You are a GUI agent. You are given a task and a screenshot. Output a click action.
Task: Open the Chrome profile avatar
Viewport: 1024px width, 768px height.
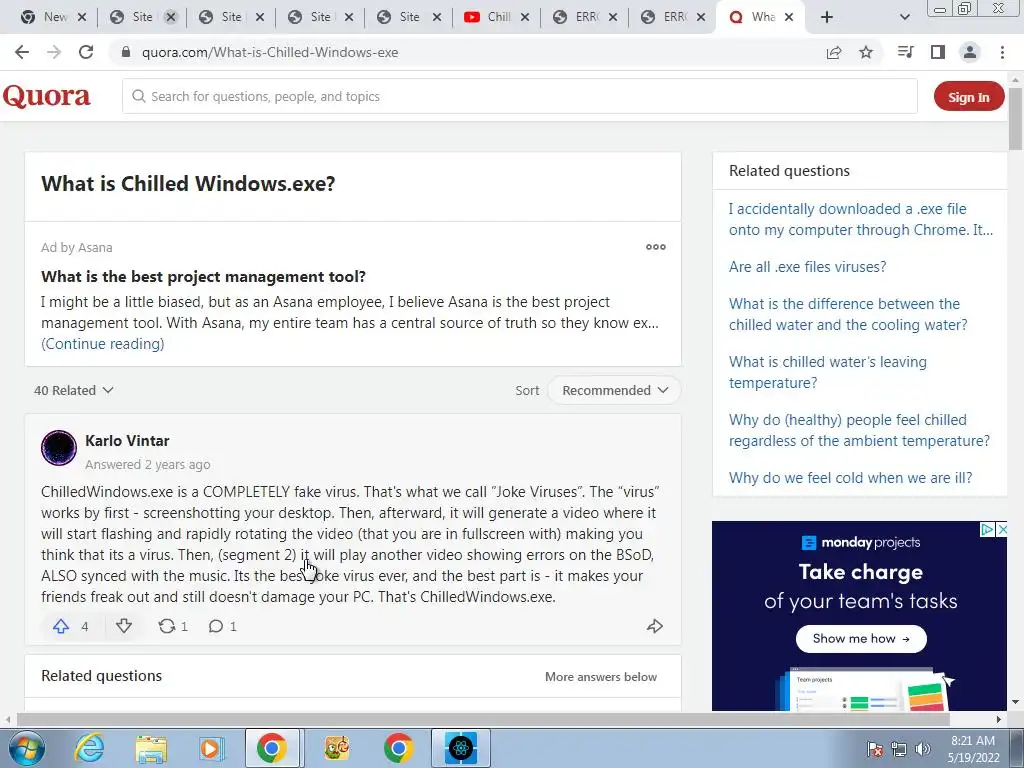tap(970, 52)
